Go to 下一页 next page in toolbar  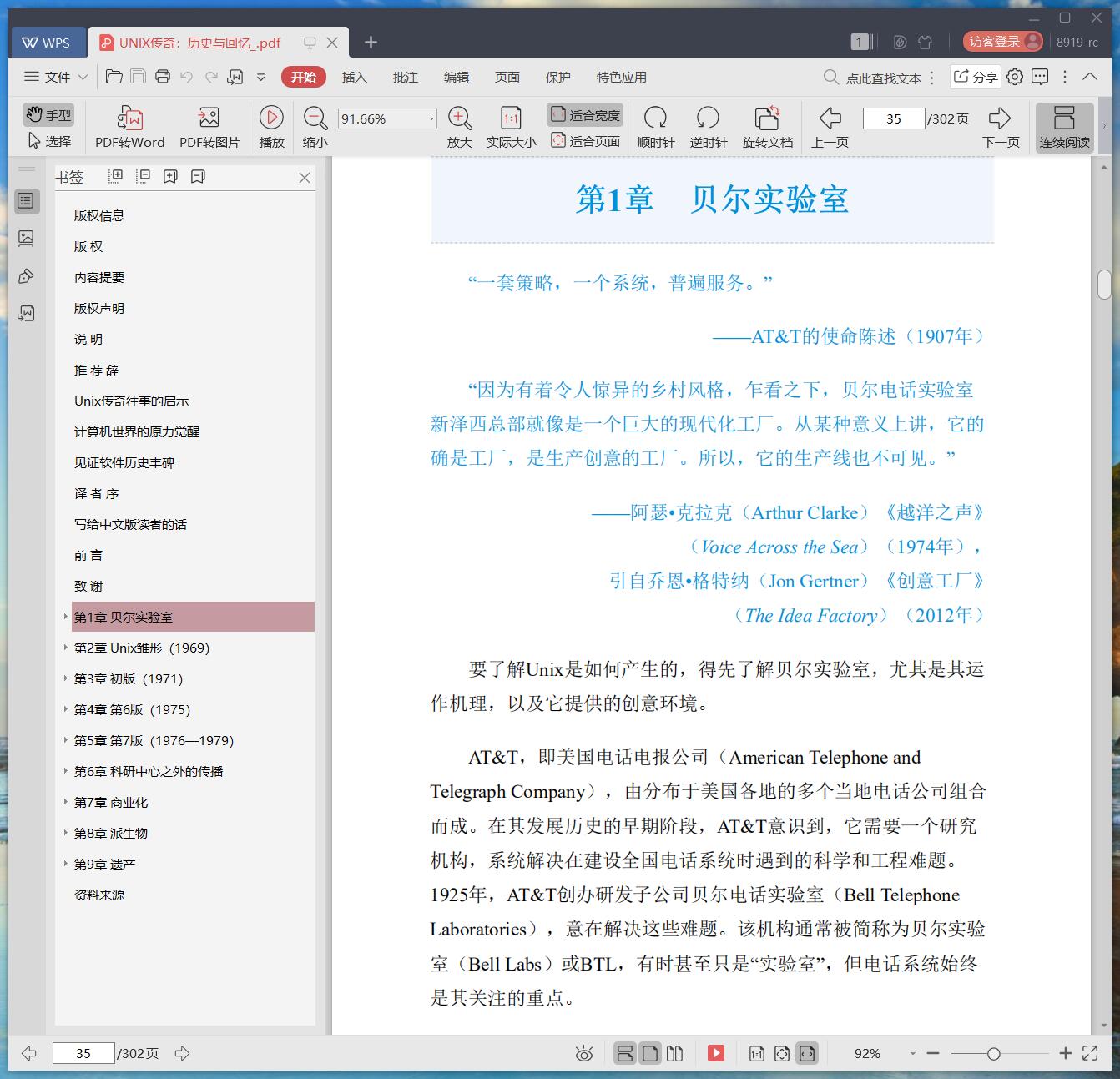point(1000,127)
